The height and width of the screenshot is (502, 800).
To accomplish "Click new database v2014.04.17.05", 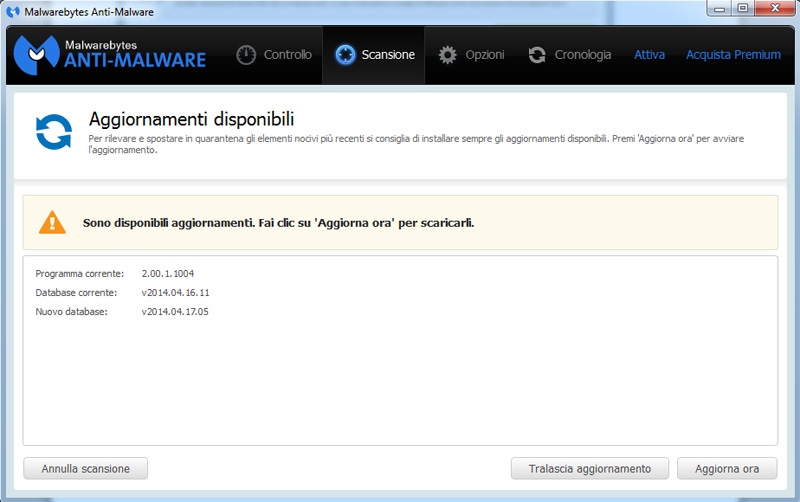I will tap(175, 311).
